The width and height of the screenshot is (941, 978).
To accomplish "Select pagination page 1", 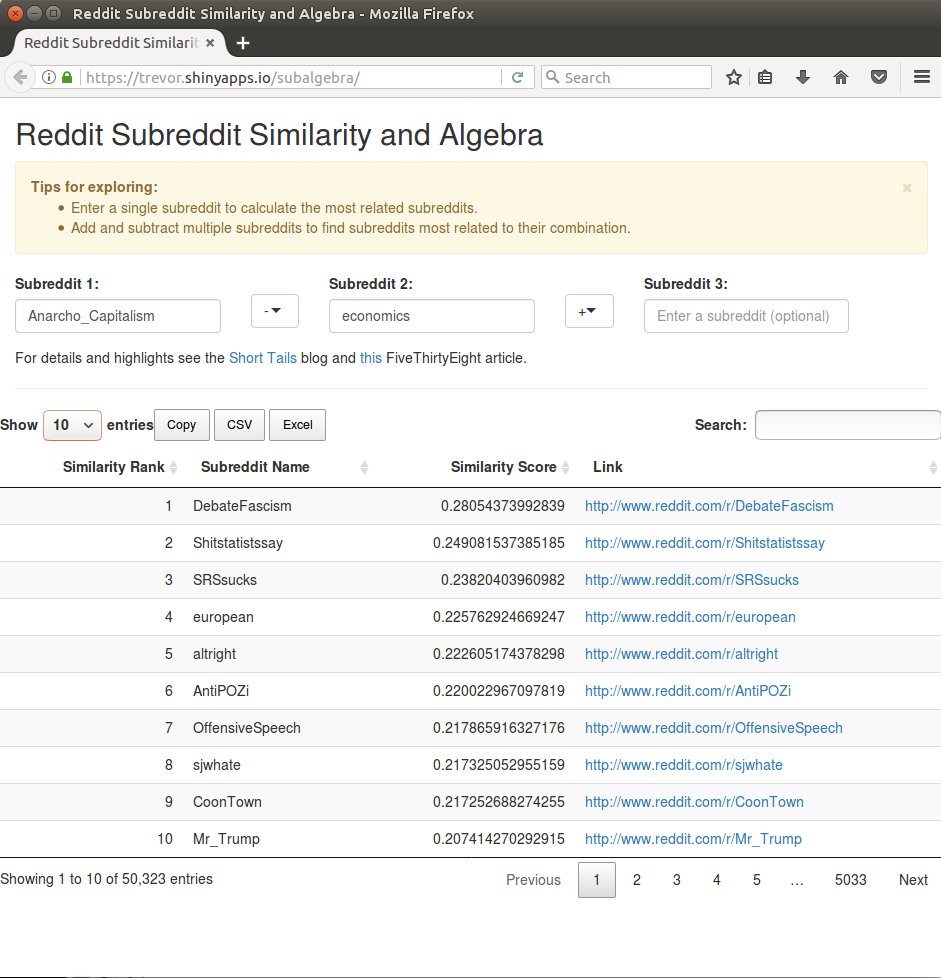I will 597,880.
